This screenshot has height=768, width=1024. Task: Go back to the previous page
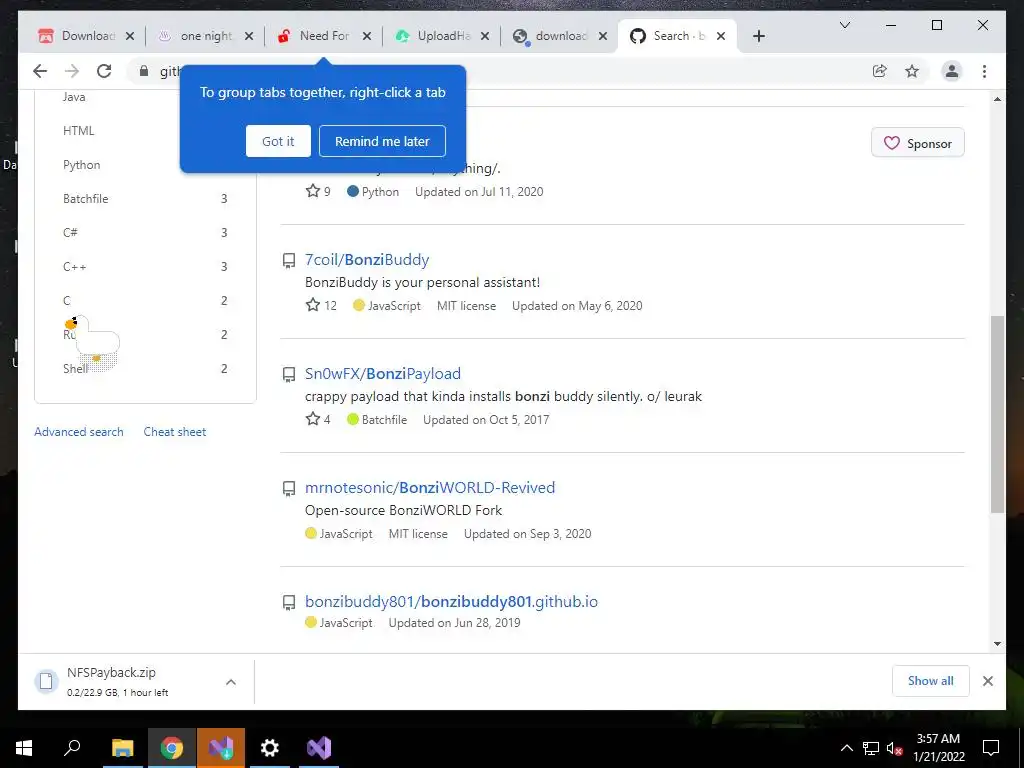40,71
